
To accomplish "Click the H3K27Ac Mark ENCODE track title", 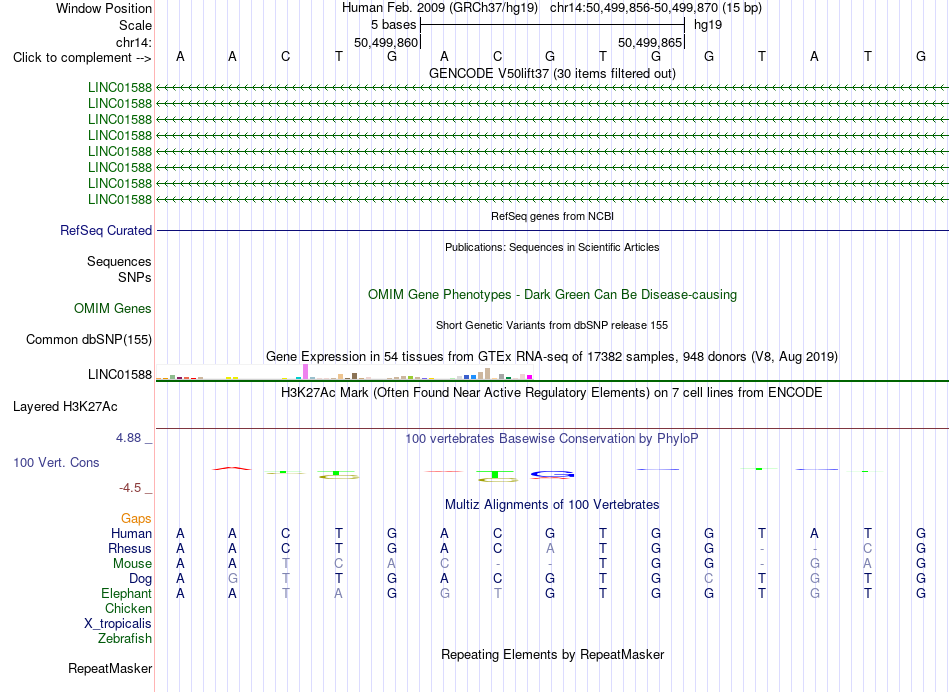I will pos(552,393).
